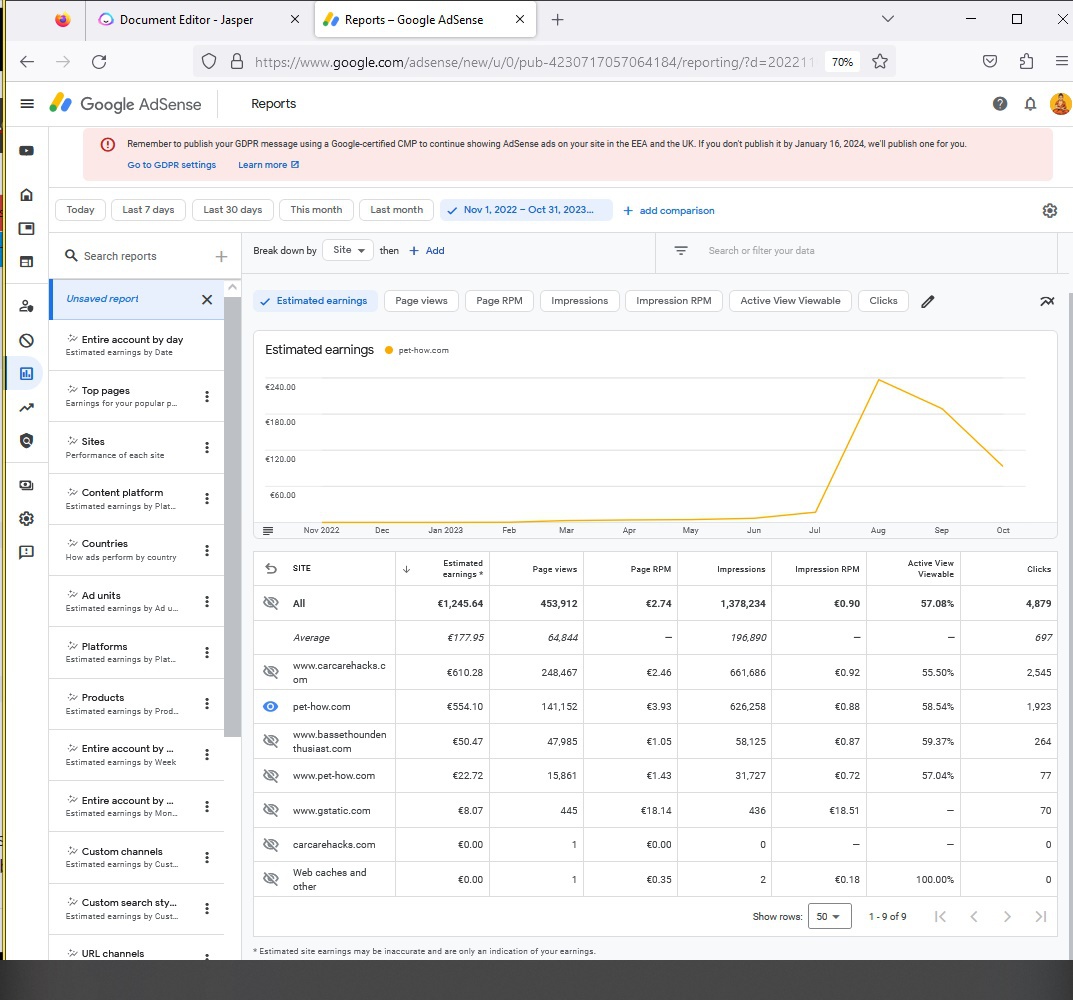
Task: Add another breakdown dimension with Add
Action: point(427,251)
